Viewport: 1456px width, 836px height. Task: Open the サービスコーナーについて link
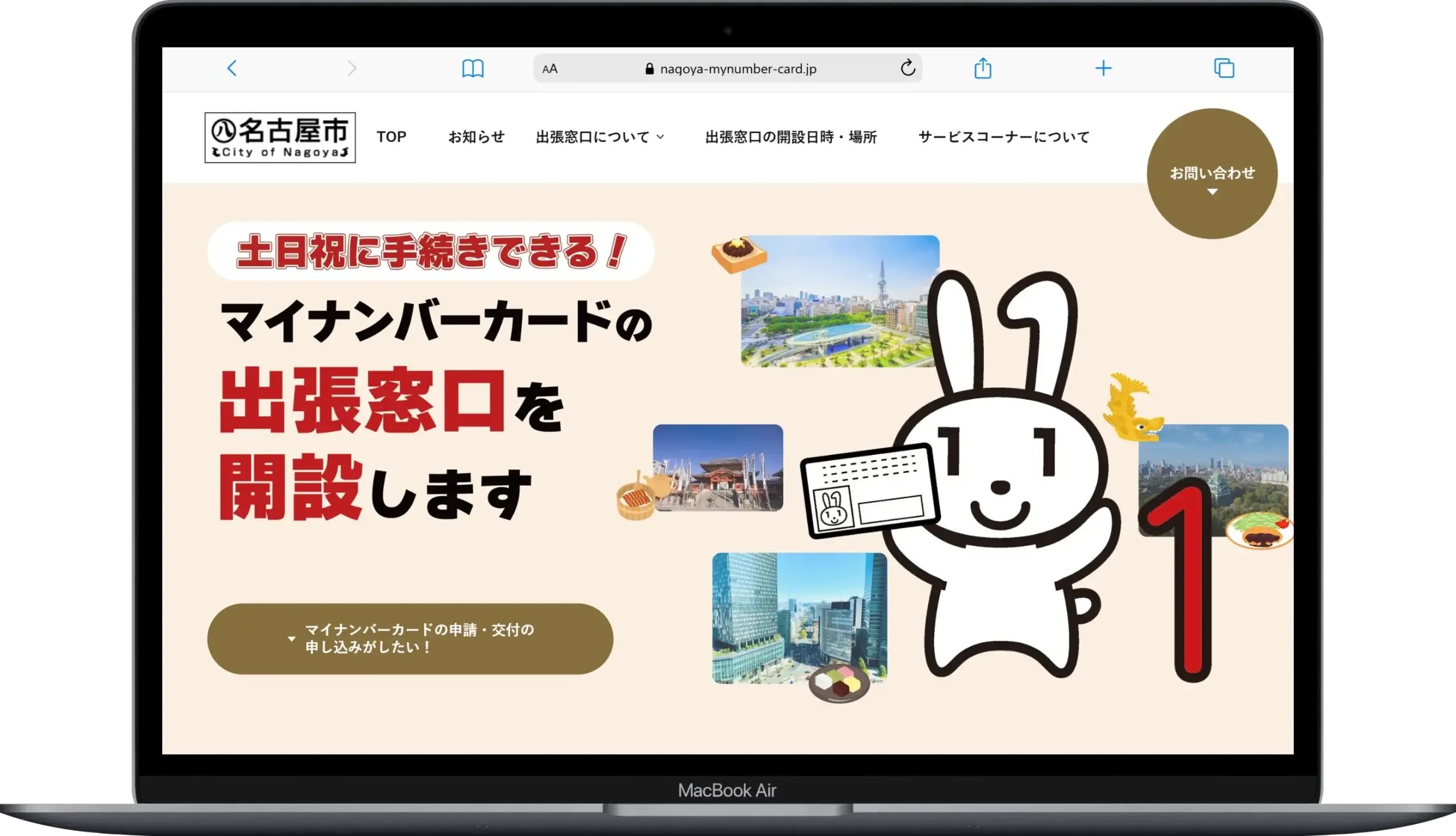coord(1003,136)
